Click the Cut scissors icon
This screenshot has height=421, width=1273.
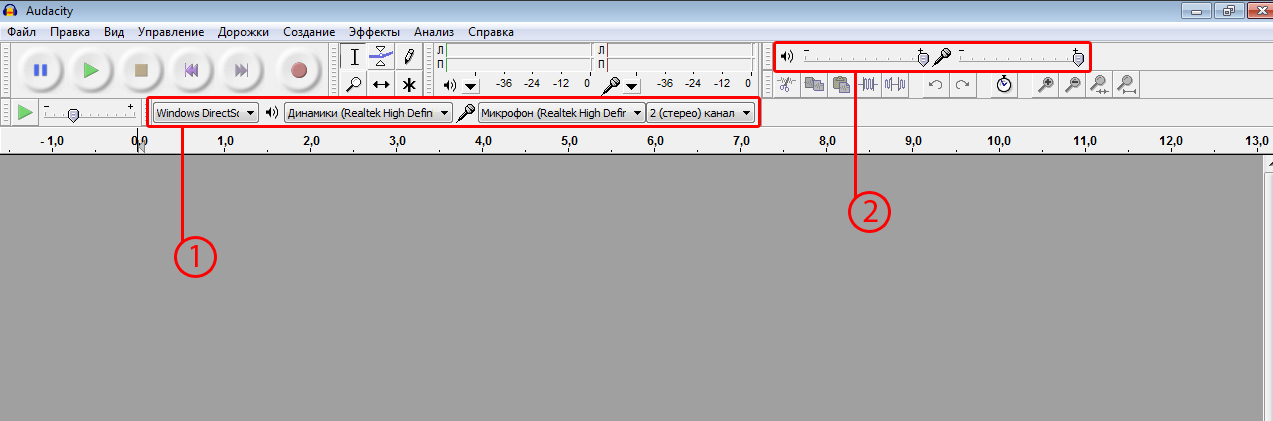pos(787,85)
